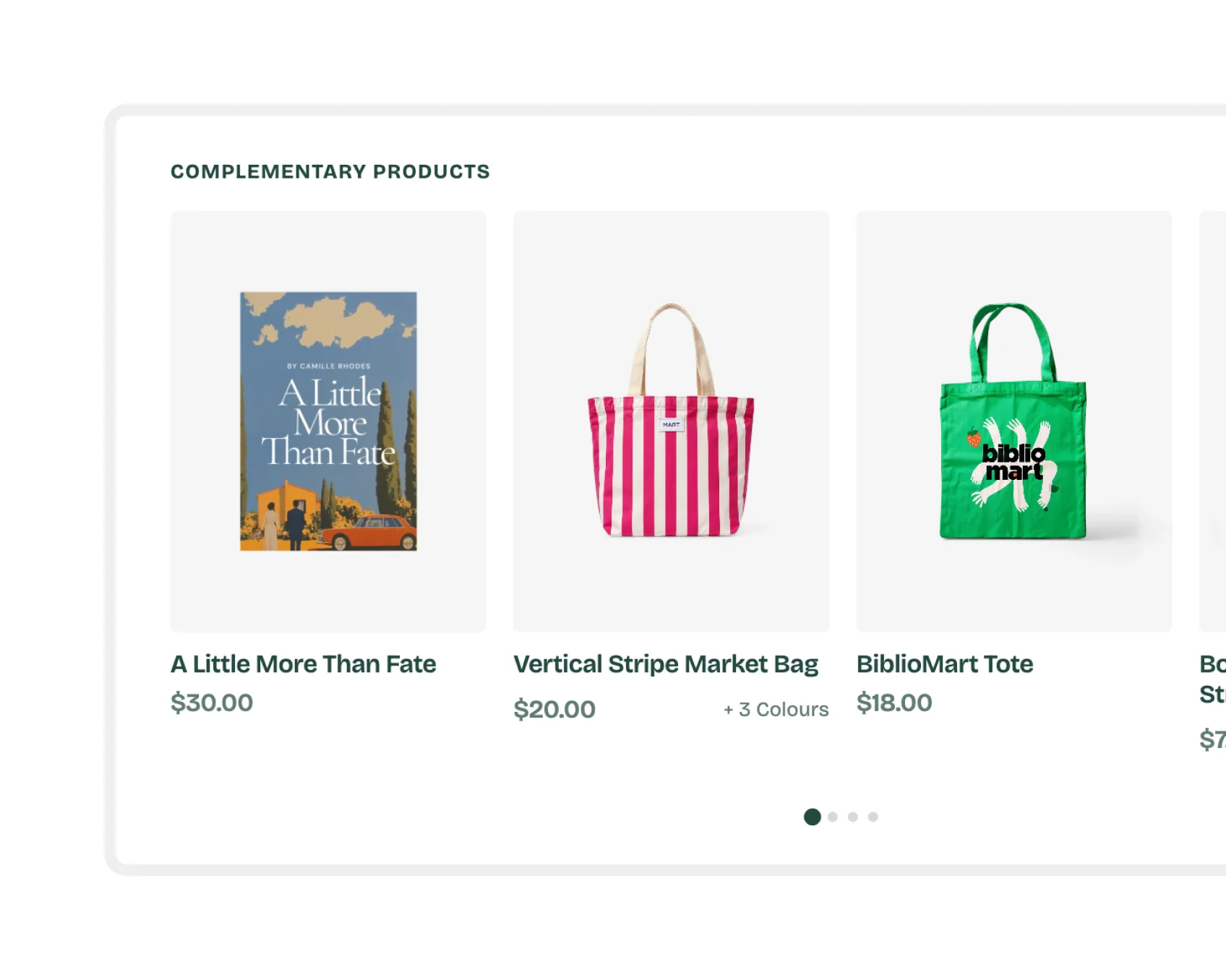Screen dimensions: 1226x980
Task: Go to the second carousel page dot
Action: pos(833,817)
